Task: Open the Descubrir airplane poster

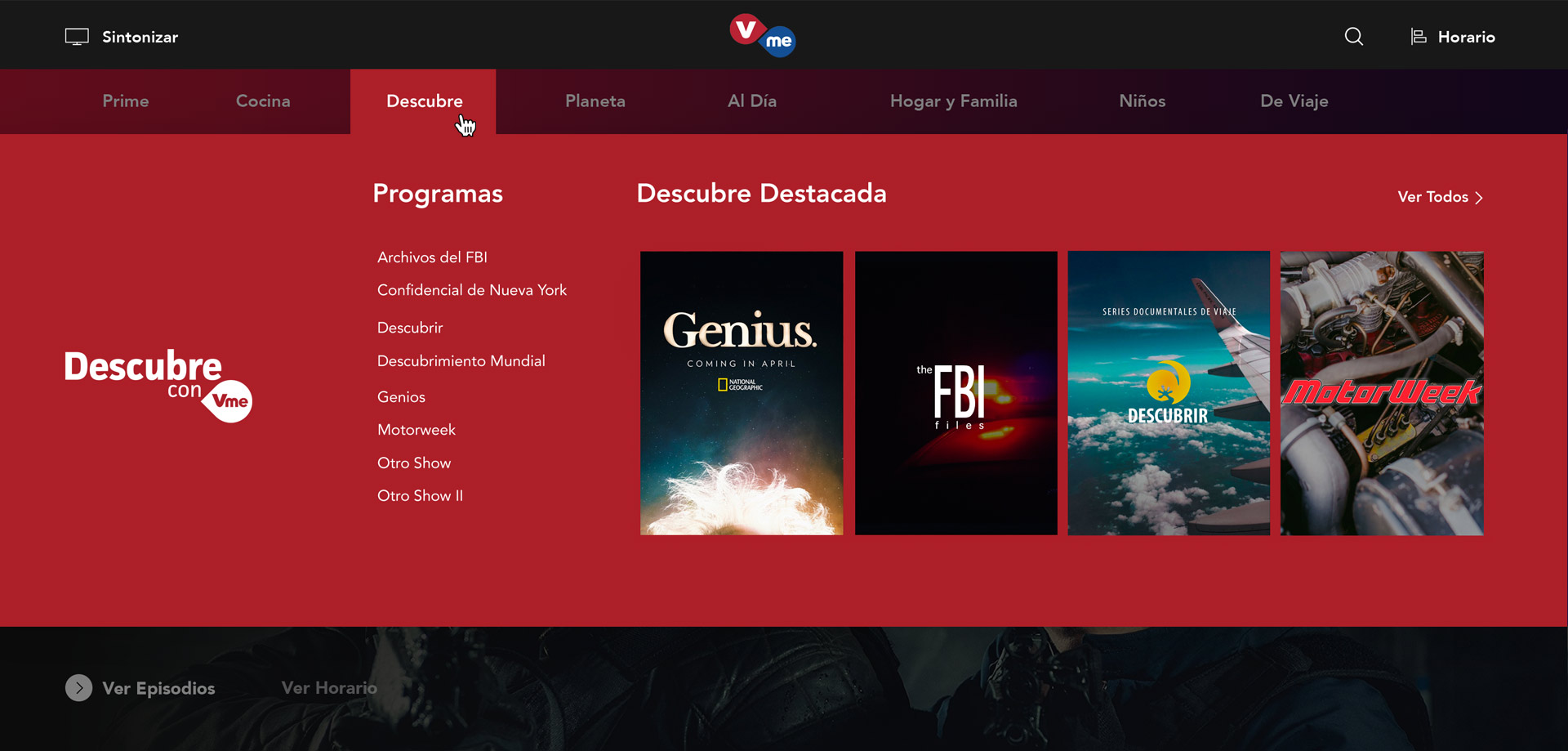Action: click(1169, 393)
